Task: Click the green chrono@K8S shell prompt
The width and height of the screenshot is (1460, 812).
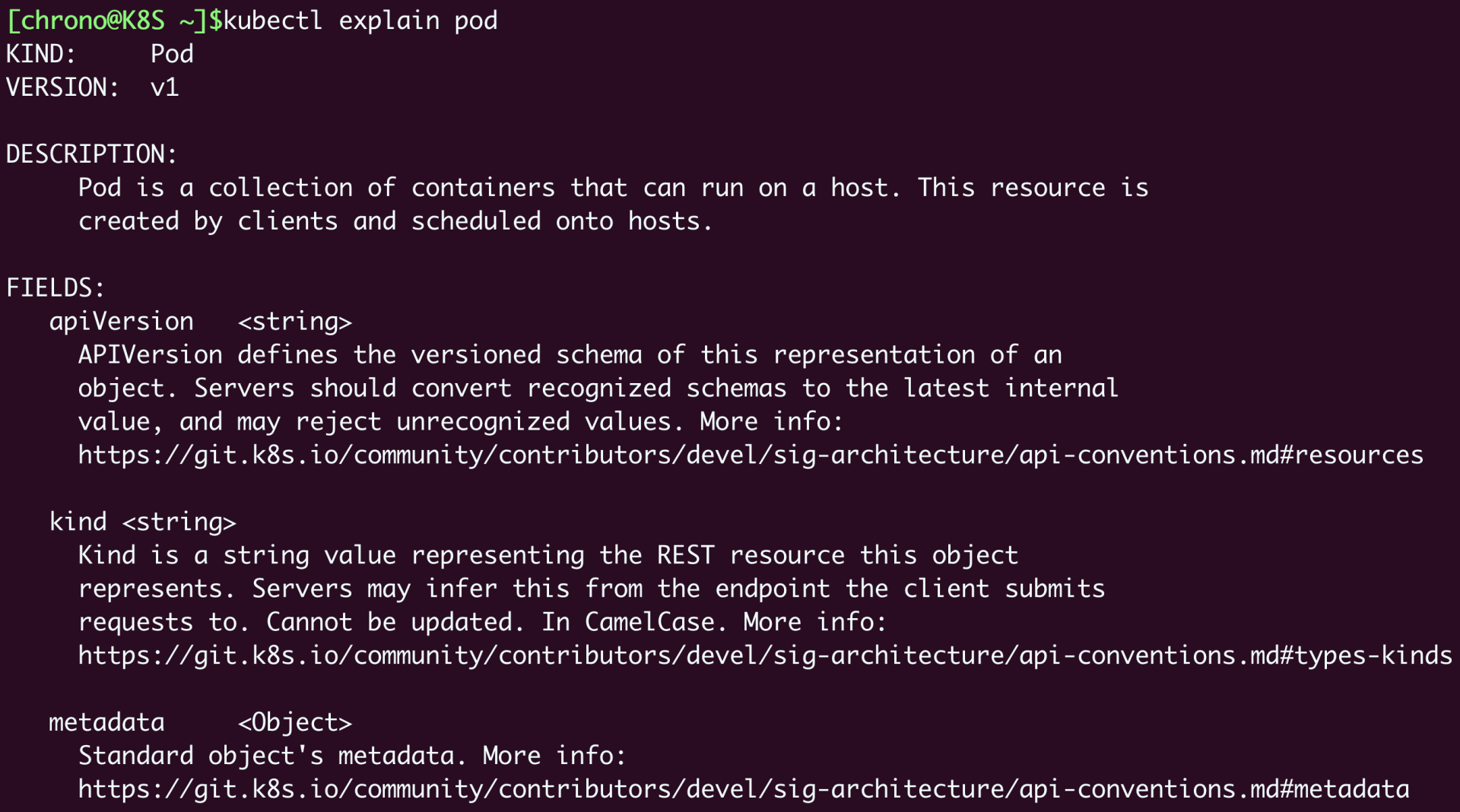Action: point(106,21)
